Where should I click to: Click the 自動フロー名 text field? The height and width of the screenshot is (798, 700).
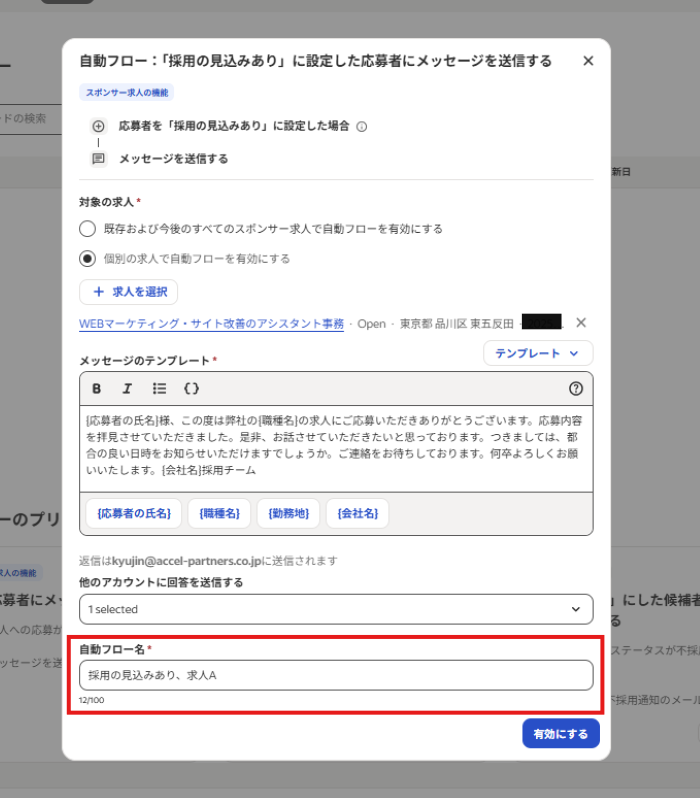336,675
